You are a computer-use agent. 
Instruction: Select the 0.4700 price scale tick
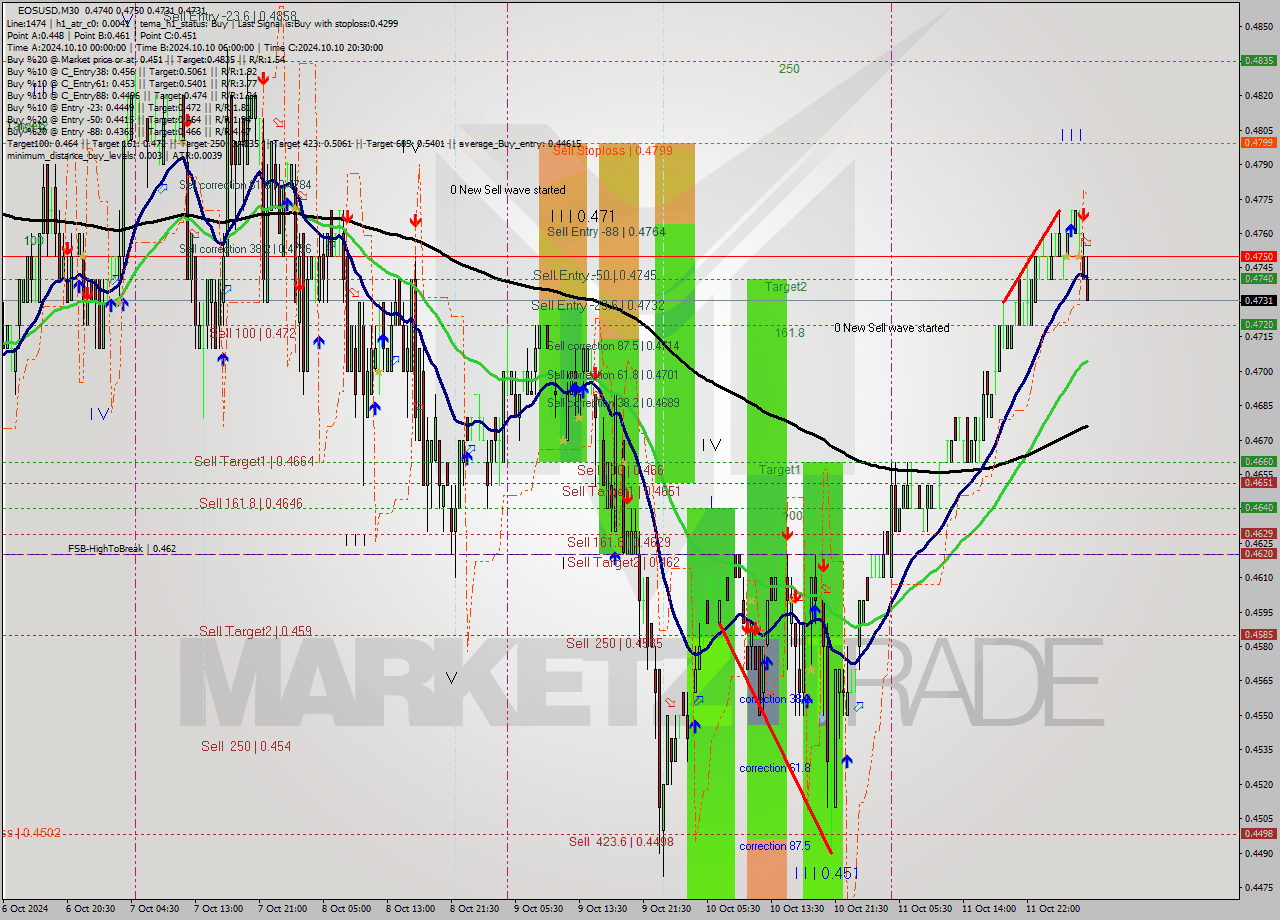(1259, 371)
